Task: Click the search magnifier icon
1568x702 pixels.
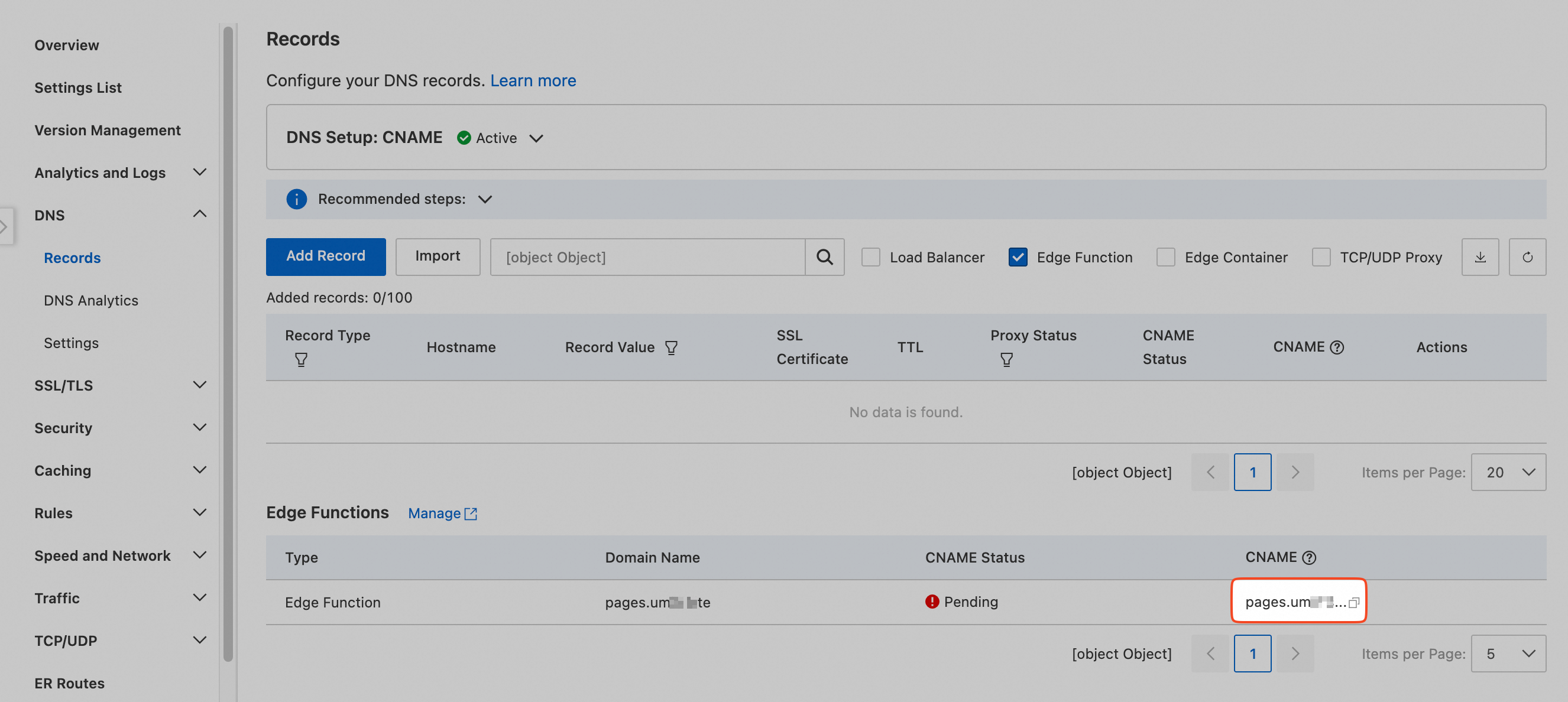Action: click(824, 257)
